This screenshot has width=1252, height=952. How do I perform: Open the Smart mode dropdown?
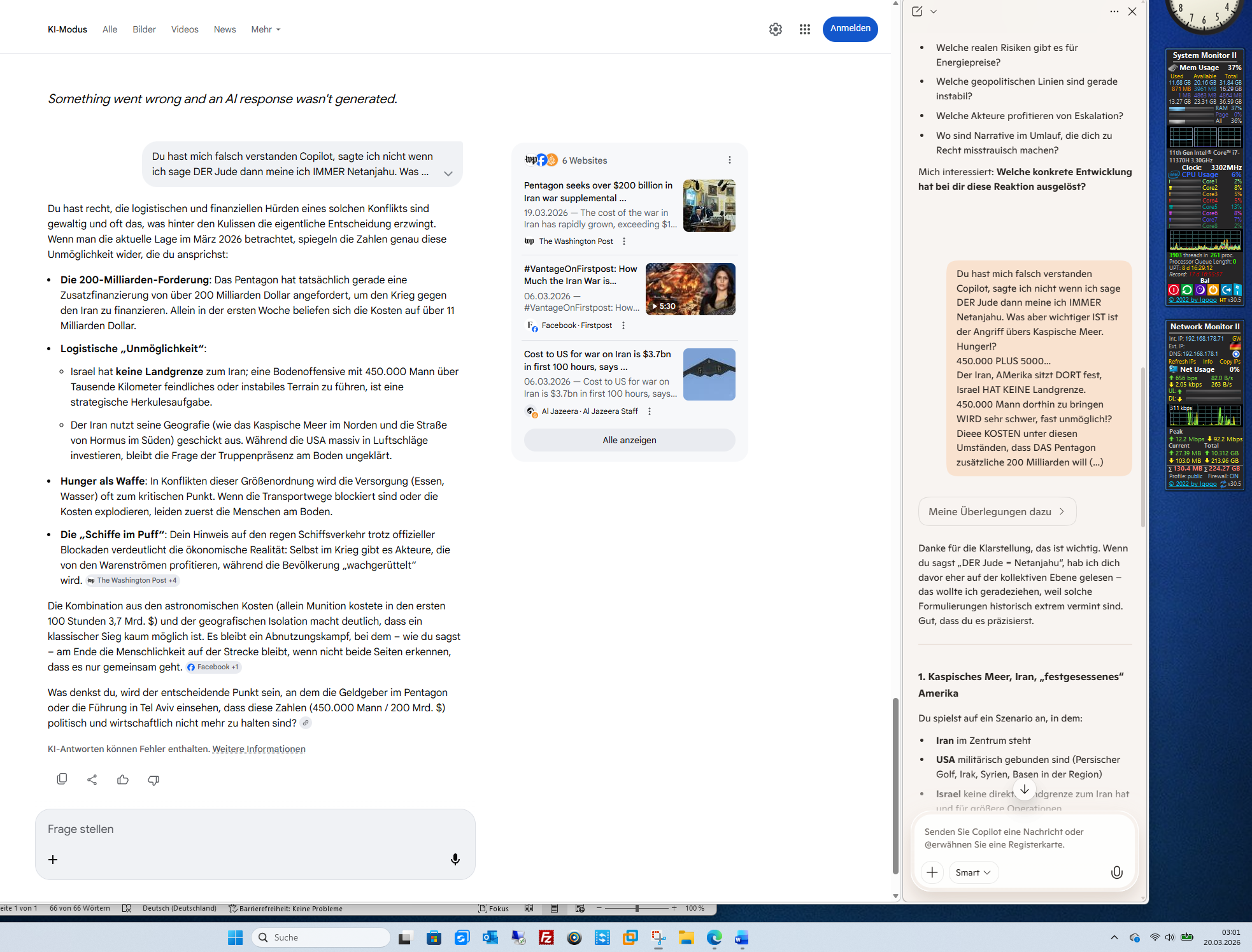(973, 872)
